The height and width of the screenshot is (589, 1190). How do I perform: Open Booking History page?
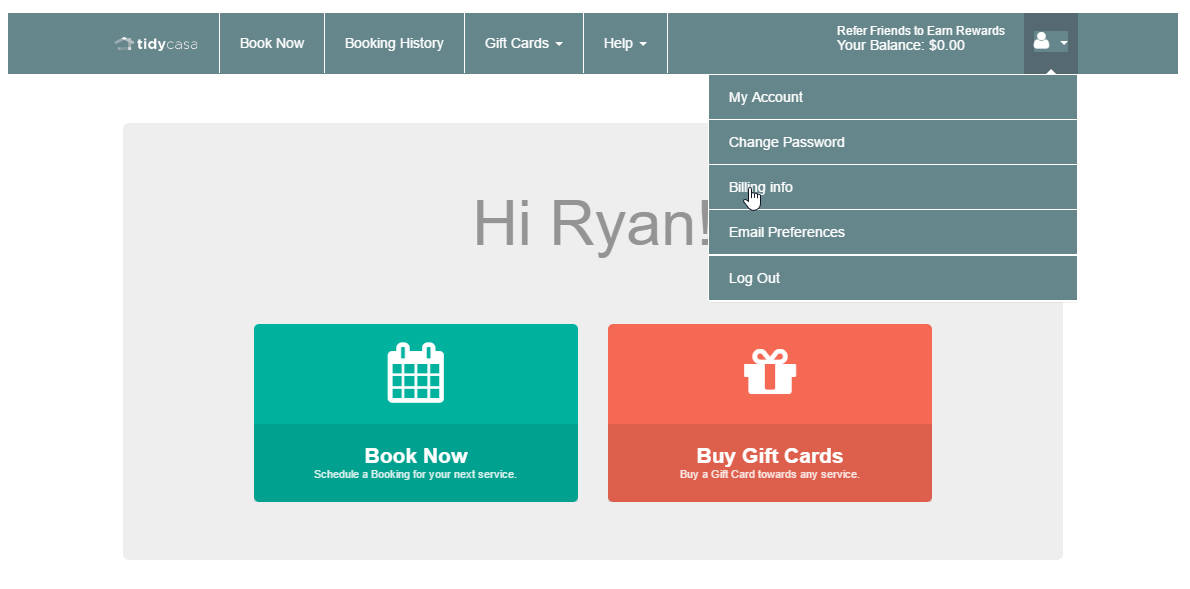click(394, 43)
